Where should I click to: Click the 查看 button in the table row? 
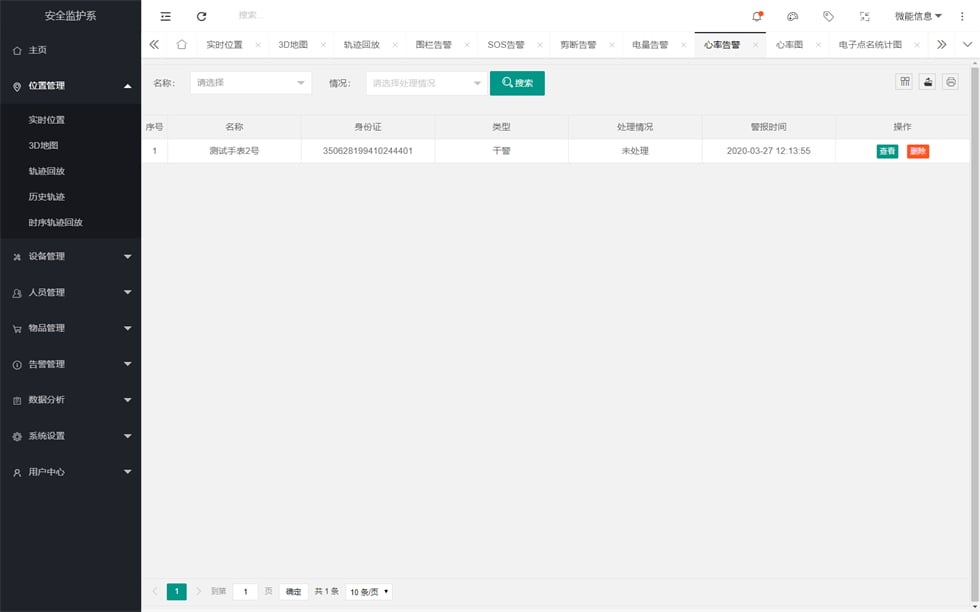pyautogui.click(x=887, y=151)
